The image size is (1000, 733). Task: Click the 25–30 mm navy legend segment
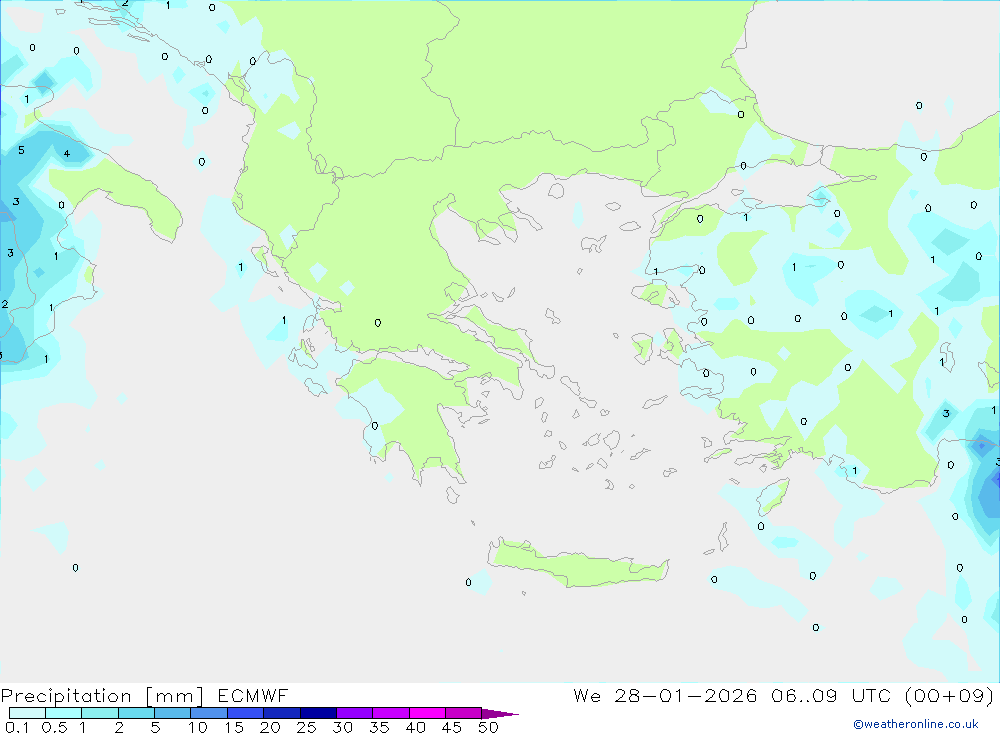(x=318, y=713)
